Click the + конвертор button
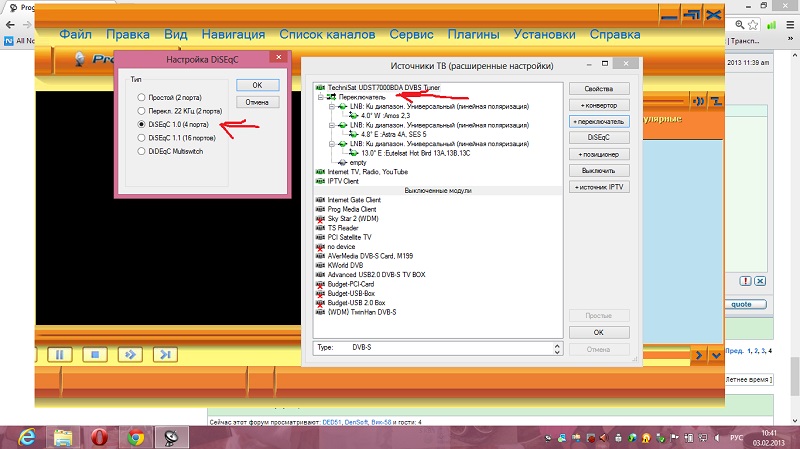This screenshot has width=800, height=449. tap(598, 105)
